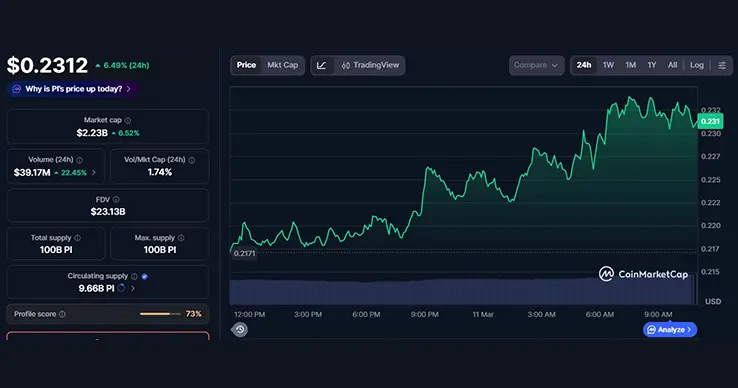The image size is (738, 388).
Task: Click the 9:00 PM time axis label
Action: click(425, 315)
